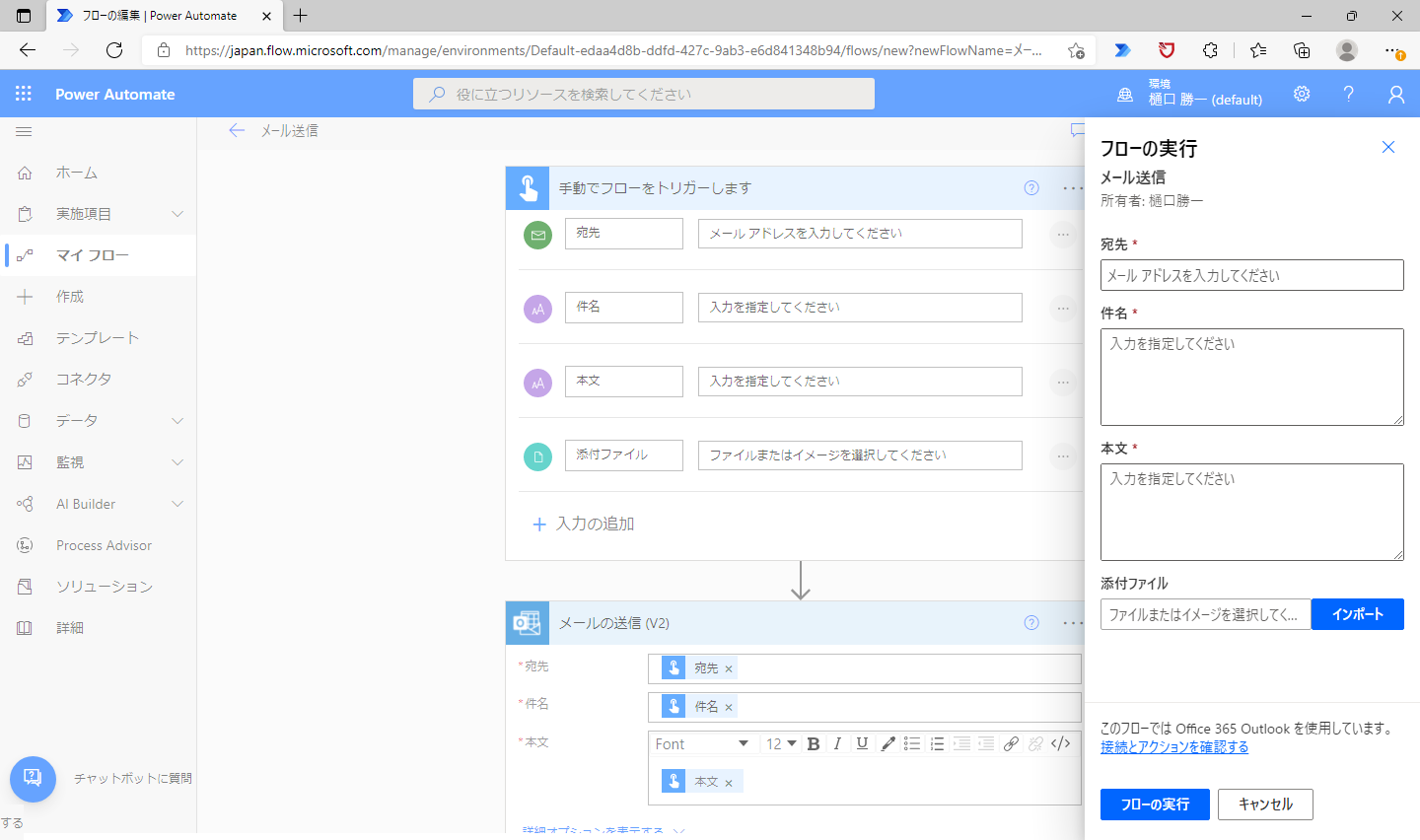Open ellipsis menu on trigger card
The height and width of the screenshot is (840, 1420).
point(1073,188)
